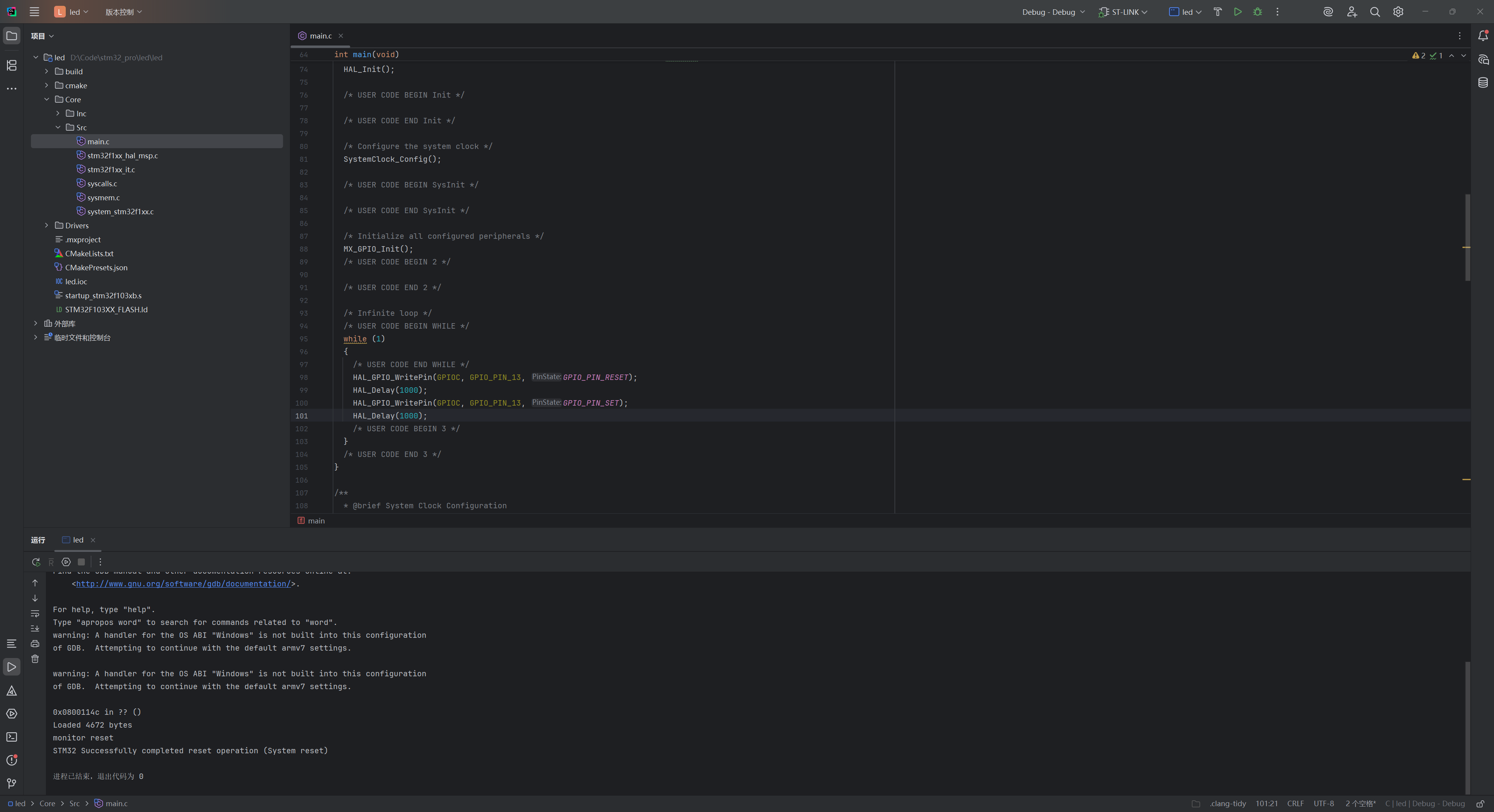Screen dimensions: 1494x812
Task: Open ST-LINK target dropdown
Action: 1123,12
